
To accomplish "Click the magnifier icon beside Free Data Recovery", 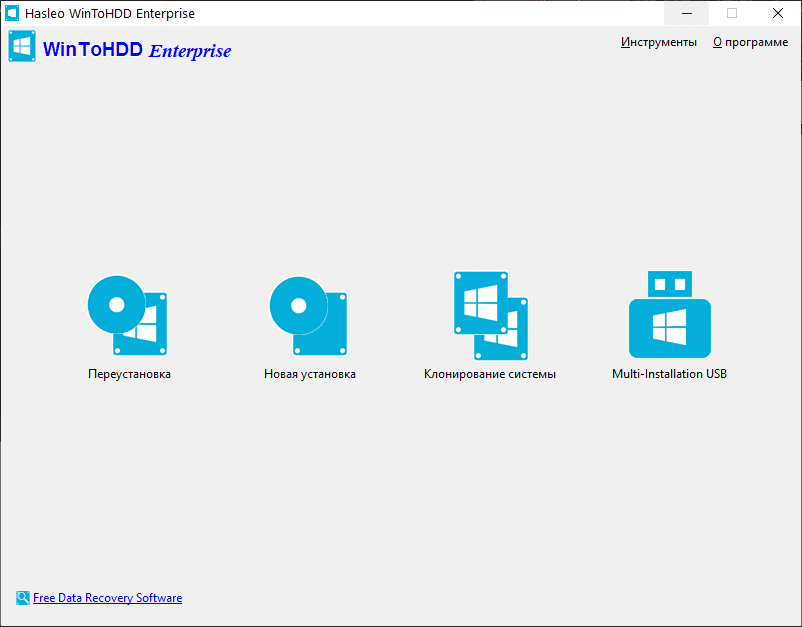I will click(x=23, y=598).
